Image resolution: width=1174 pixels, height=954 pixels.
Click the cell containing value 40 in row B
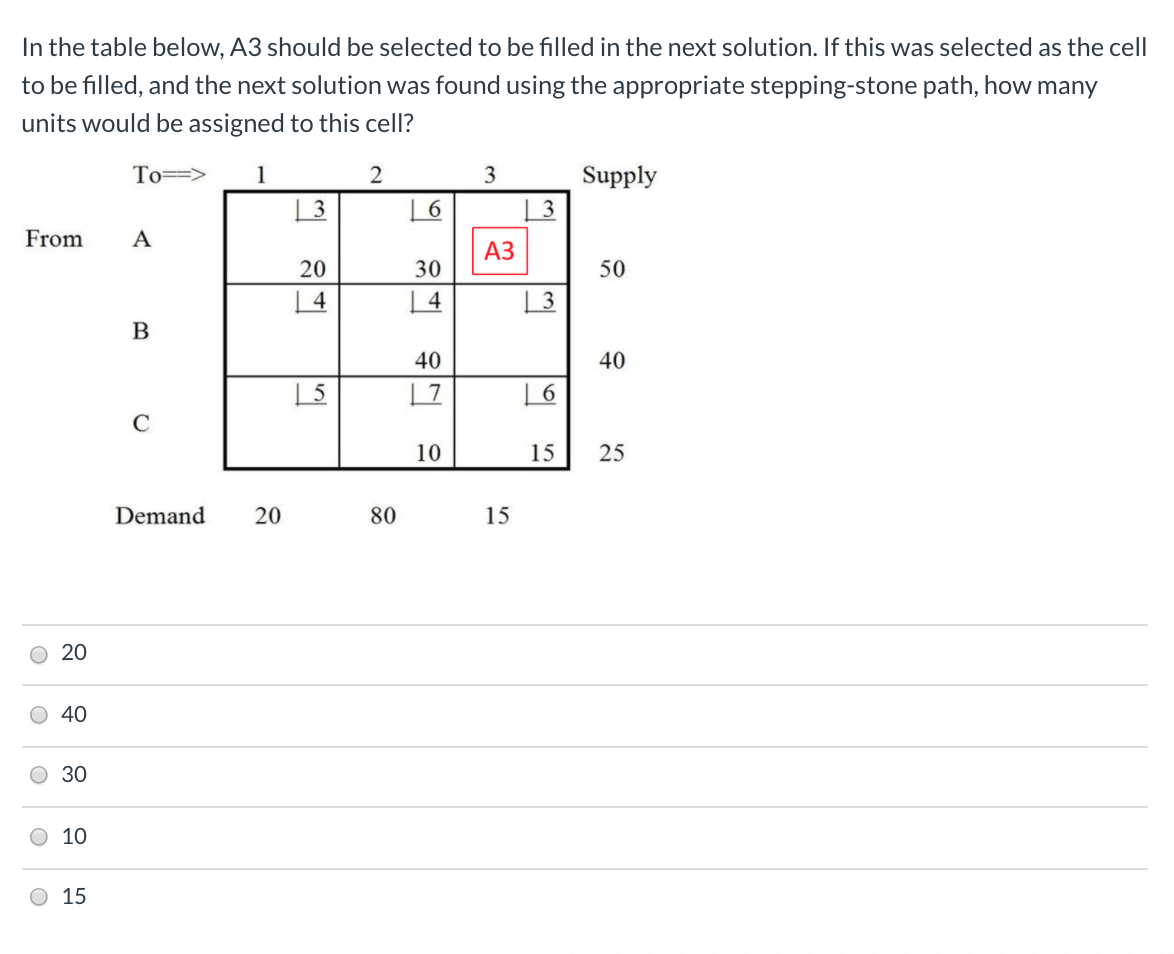(427, 361)
